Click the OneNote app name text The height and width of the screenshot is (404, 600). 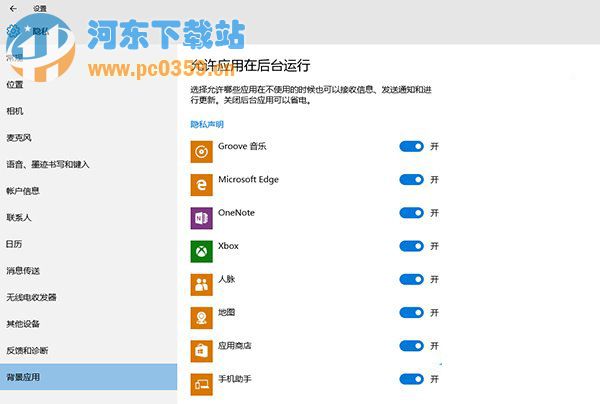[236, 213]
